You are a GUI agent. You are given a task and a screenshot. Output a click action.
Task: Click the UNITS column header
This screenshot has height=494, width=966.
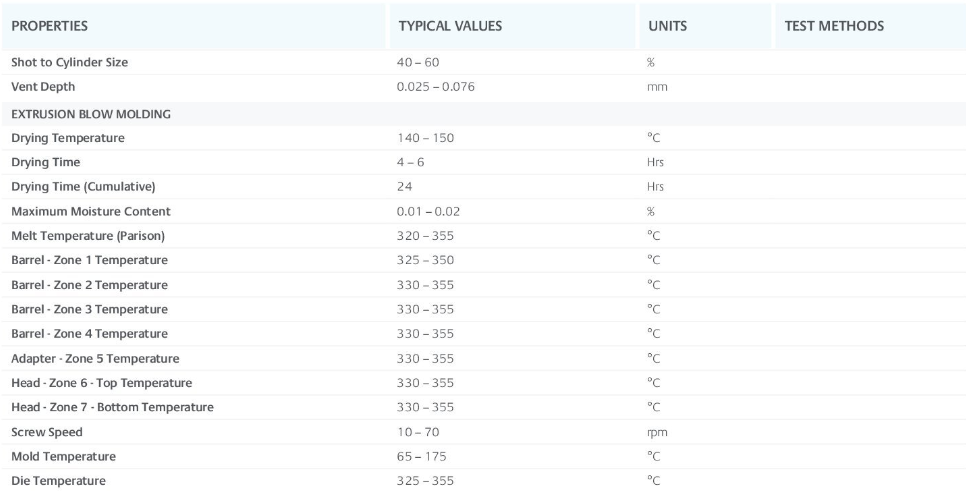tap(667, 26)
